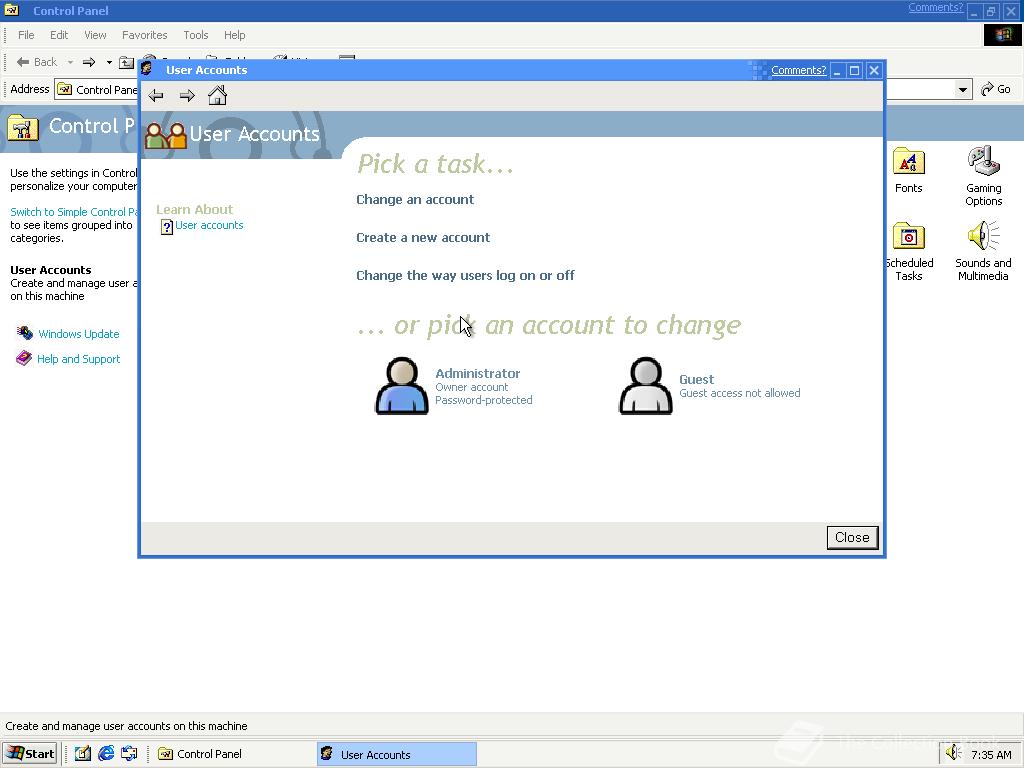
Task: Open Sounds and Multimedia icon
Action: [x=984, y=236]
